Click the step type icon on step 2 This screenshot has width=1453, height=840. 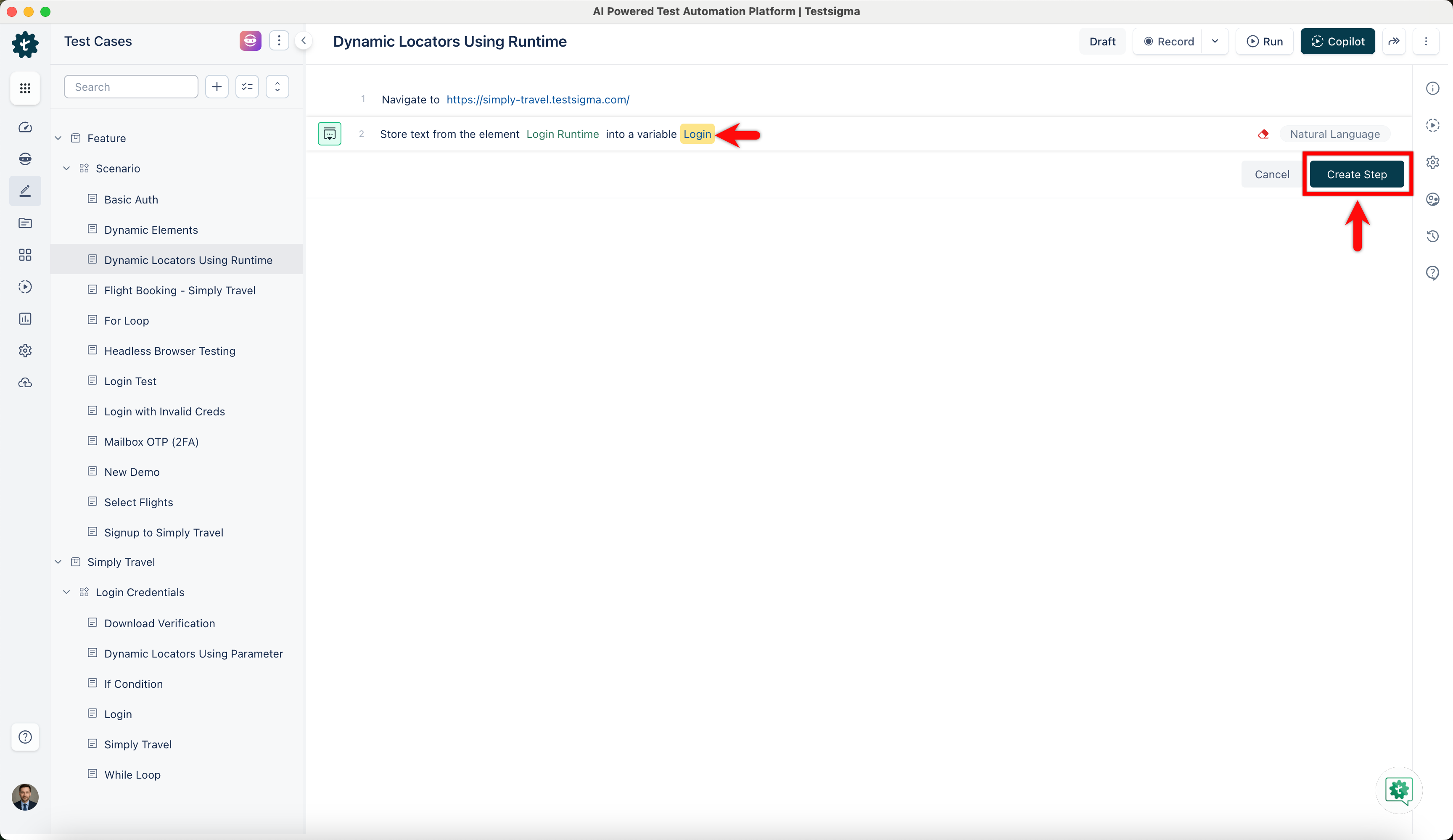(x=329, y=134)
